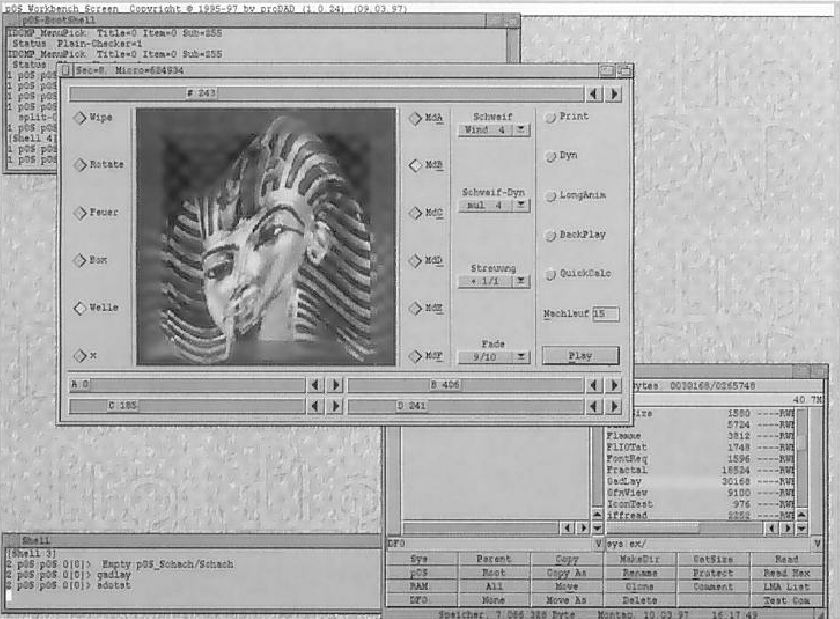Click the left file pane's scroll-up arrow
The image size is (840, 619).
(x=597, y=514)
